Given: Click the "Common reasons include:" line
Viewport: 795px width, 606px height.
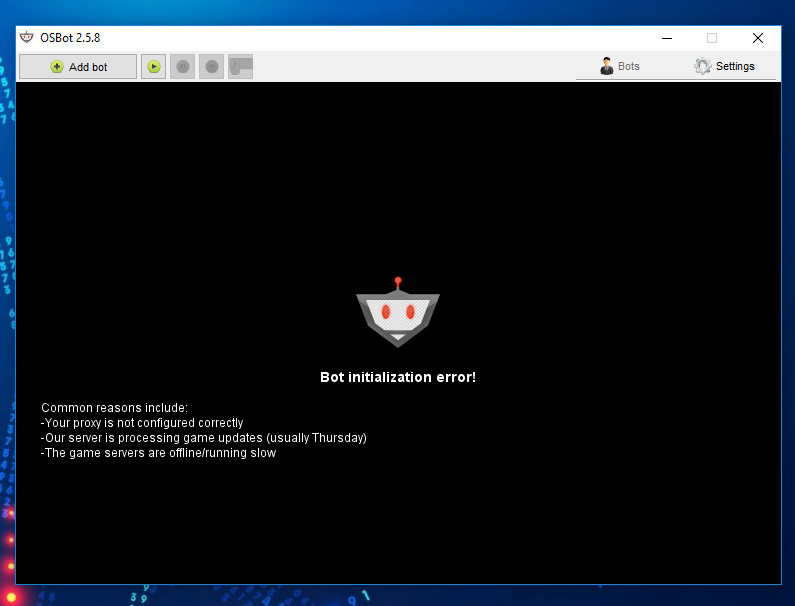Looking at the screenshot, I should pos(114,408).
